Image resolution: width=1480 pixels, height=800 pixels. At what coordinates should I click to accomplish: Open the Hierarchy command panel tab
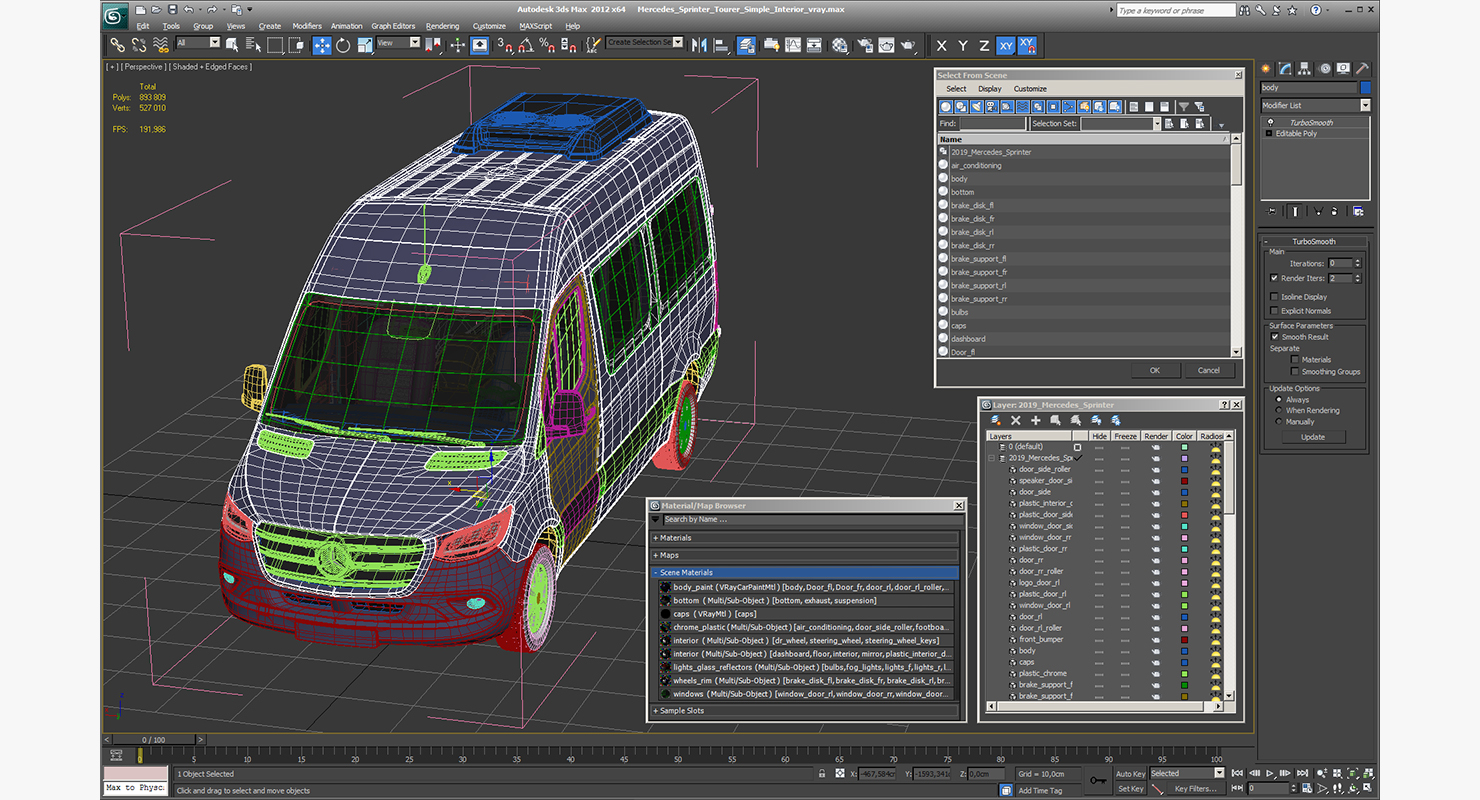click(x=1306, y=69)
